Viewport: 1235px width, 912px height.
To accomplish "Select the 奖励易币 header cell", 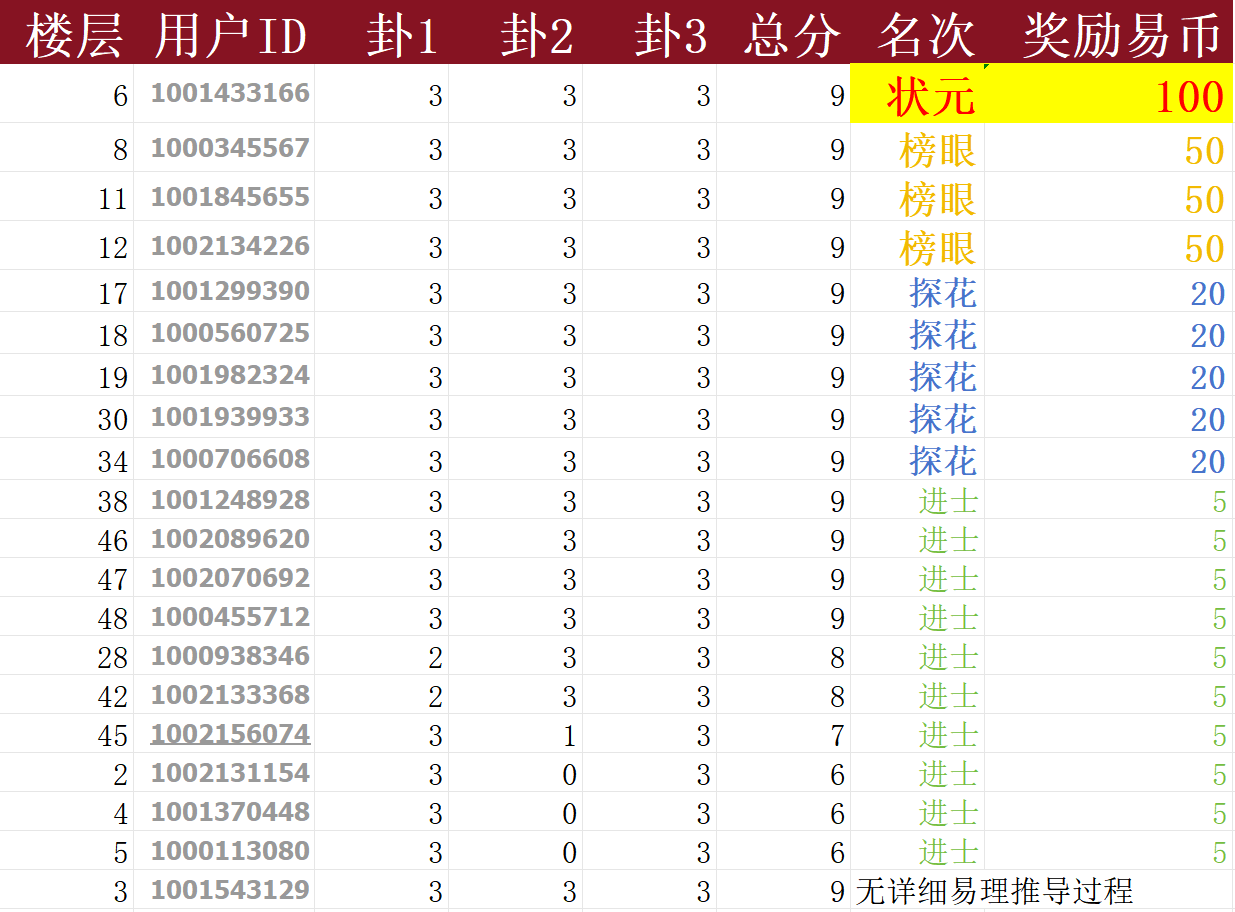I will pyautogui.click(x=1121, y=37).
